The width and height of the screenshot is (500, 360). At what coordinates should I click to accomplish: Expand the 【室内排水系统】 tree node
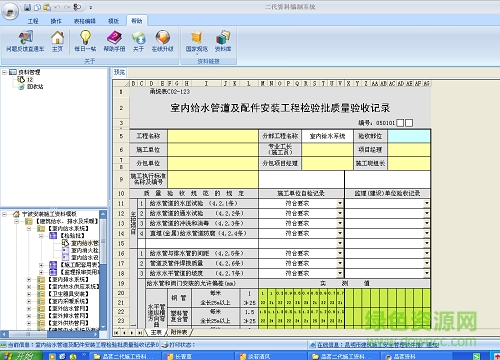[29, 279]
